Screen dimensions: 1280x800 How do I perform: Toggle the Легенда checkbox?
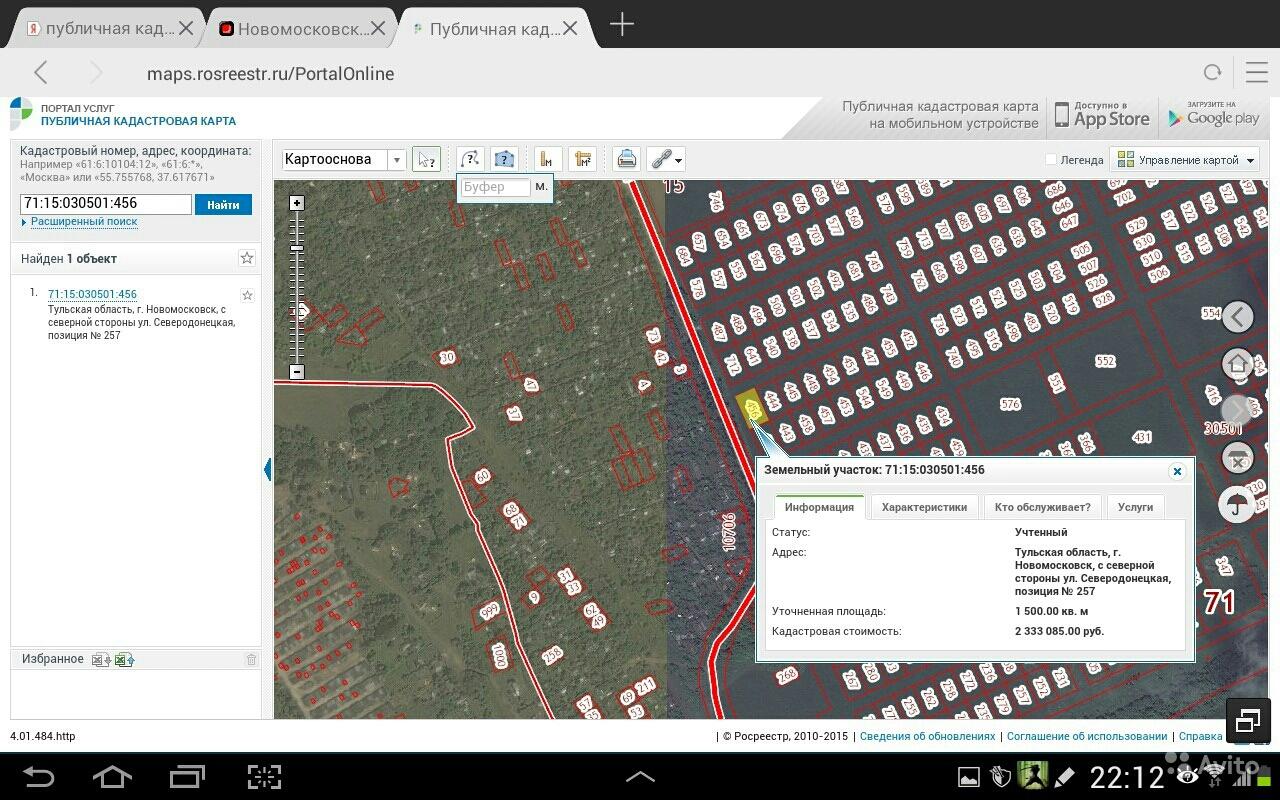coord(1051,160)
